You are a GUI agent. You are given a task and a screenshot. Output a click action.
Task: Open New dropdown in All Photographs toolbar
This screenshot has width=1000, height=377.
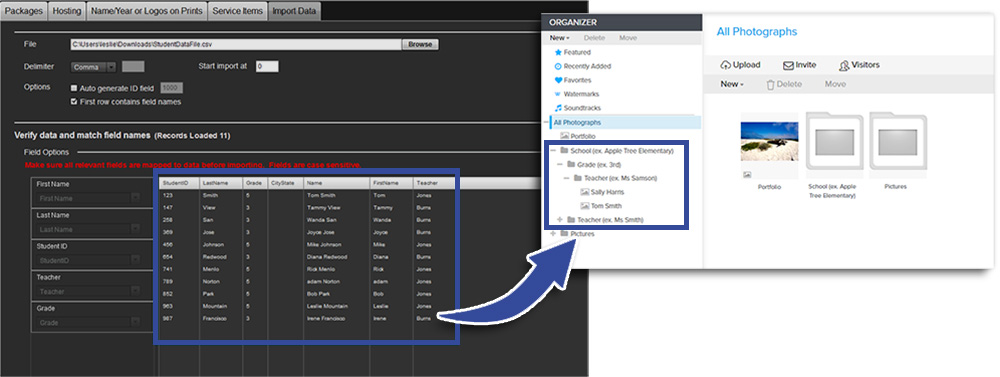732,84
